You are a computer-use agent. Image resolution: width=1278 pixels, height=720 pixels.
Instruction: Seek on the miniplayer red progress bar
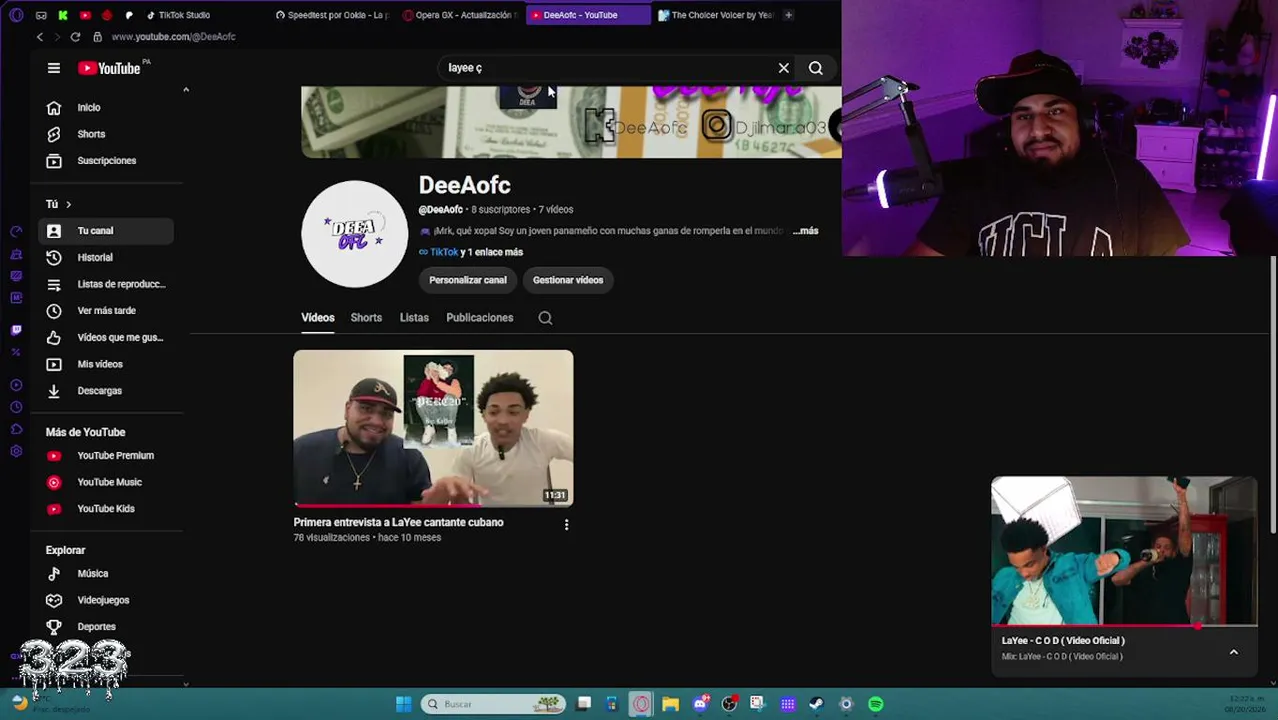1124,627
